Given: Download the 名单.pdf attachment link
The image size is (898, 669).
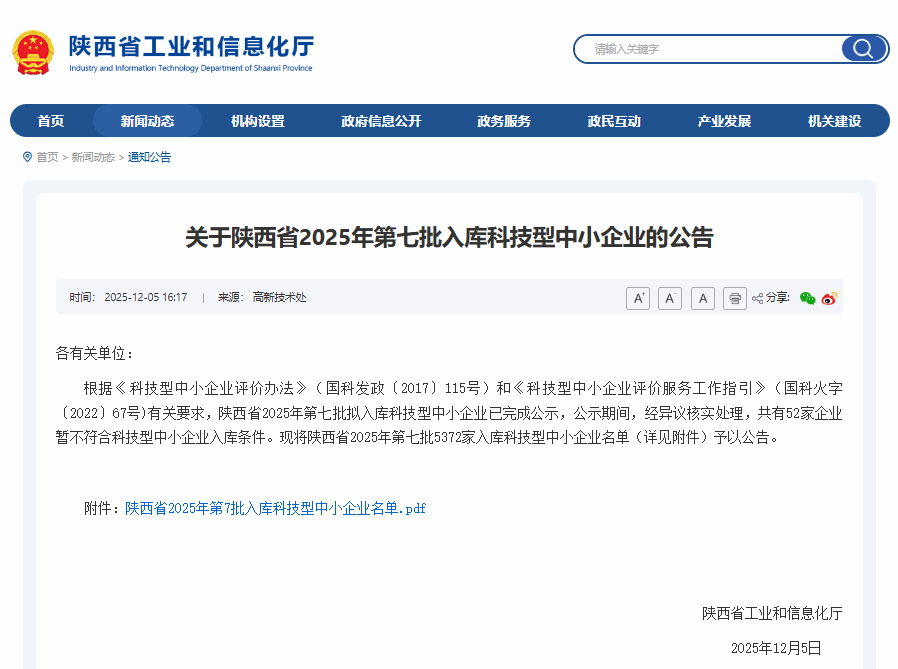Looking at the screenshot, I should pos(275,508).
